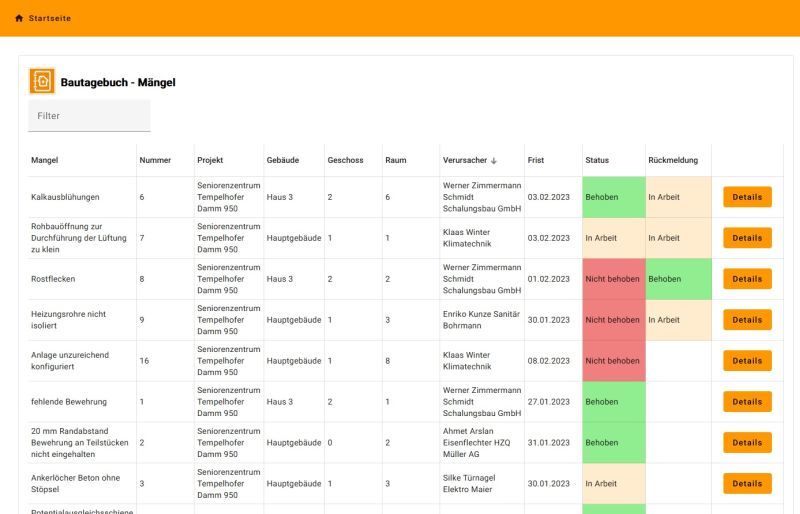Image resolution: width=800 pixels, height=514 pixels.
Task: Open Details for Rohbauöffnung zur Durchführung row
Action: (747, 238)
